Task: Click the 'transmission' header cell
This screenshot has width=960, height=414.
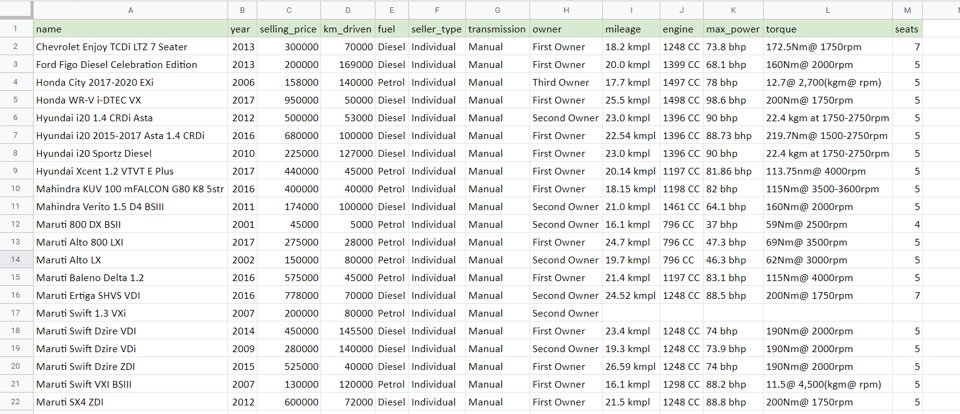Action: 498,29
